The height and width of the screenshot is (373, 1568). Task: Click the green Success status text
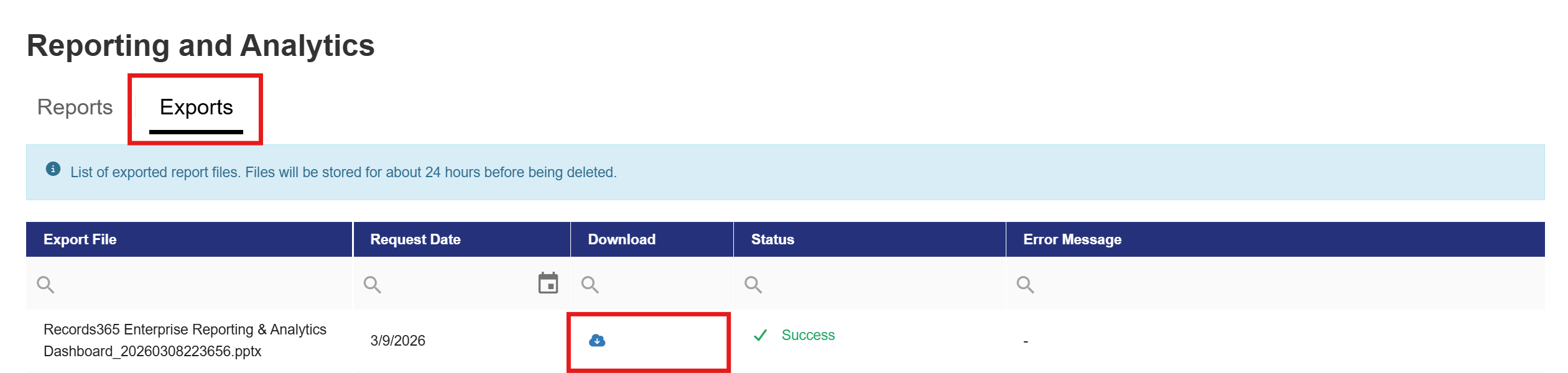(x=808, y=335)
